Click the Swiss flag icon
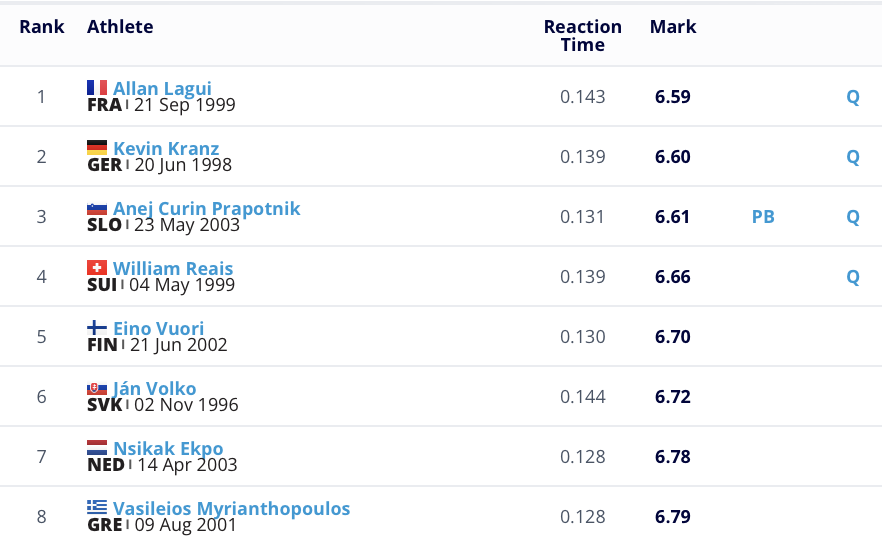 (97, 268)
